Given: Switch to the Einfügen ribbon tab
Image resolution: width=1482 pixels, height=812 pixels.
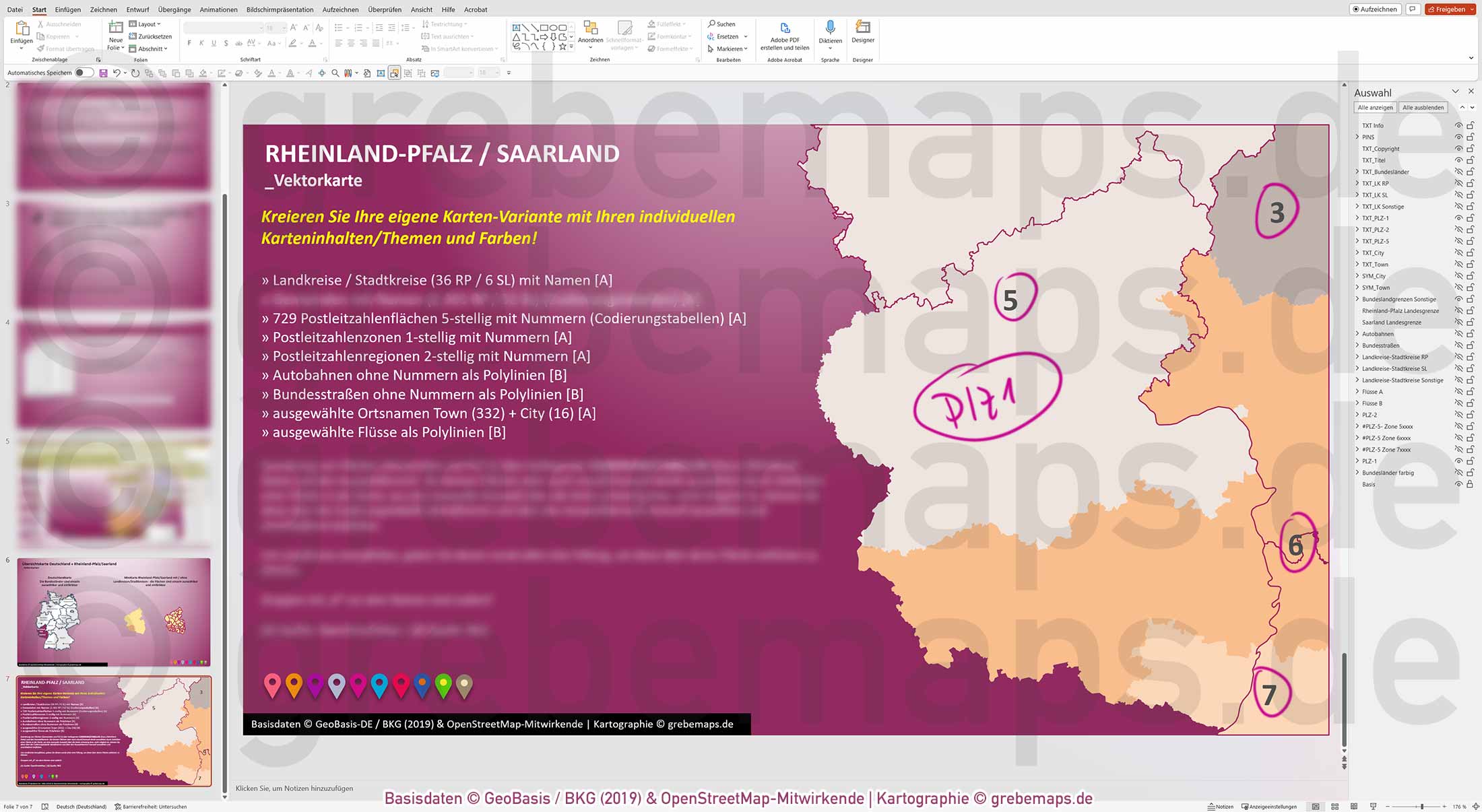Looking at the screenshot, I should point(67,9).
